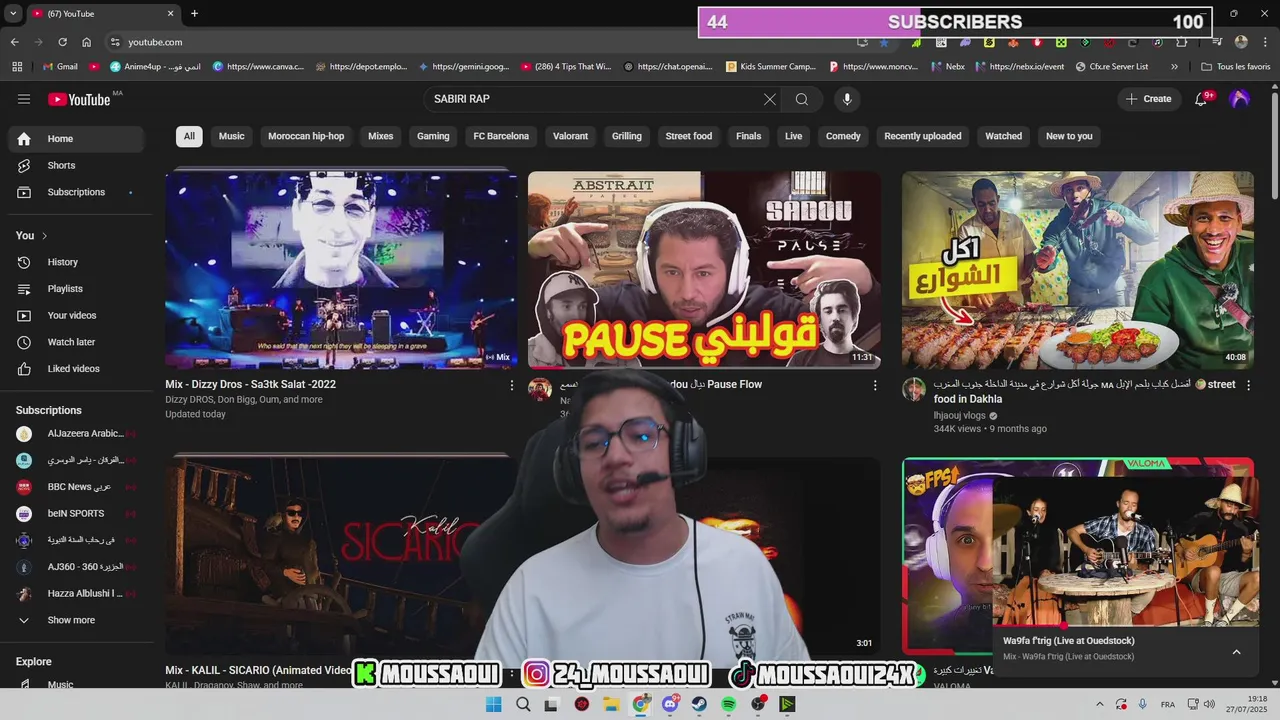The image size is (1280, 720).
Task: Click the YouTube logo
Action: click(x=80, y=99)
